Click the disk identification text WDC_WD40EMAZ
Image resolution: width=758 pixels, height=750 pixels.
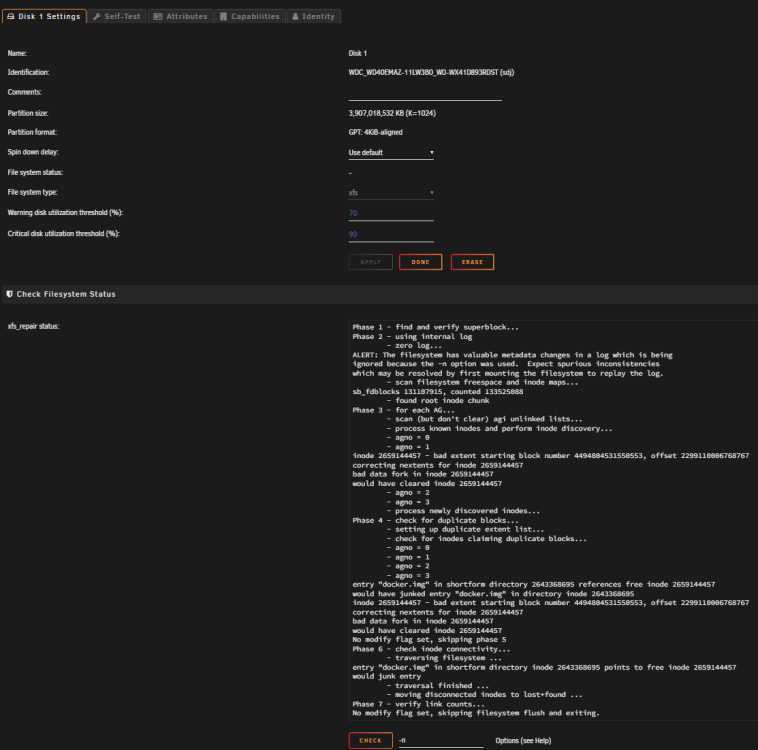coord(431,73)
